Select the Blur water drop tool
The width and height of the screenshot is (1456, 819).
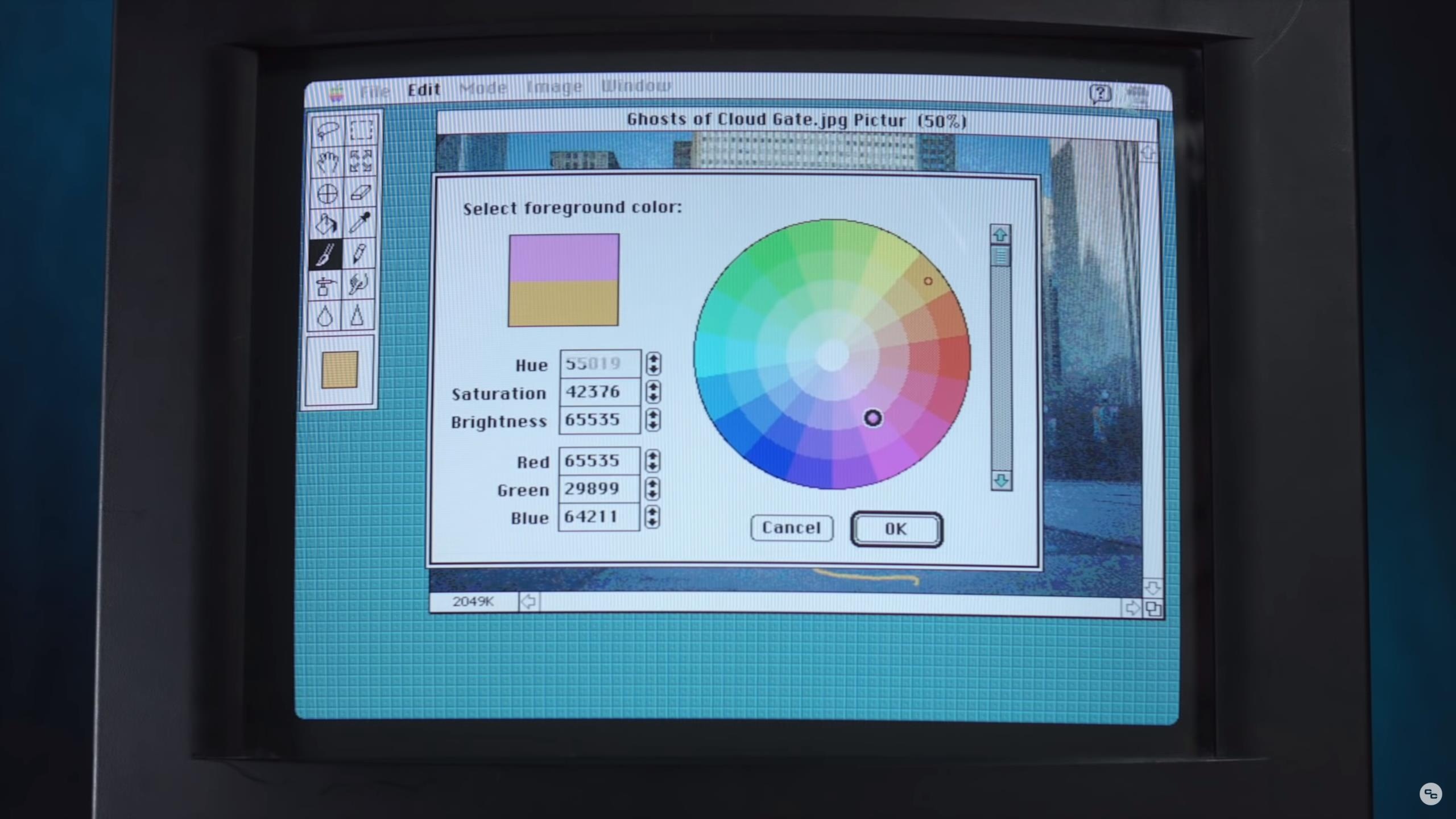(x=325, y=316)
